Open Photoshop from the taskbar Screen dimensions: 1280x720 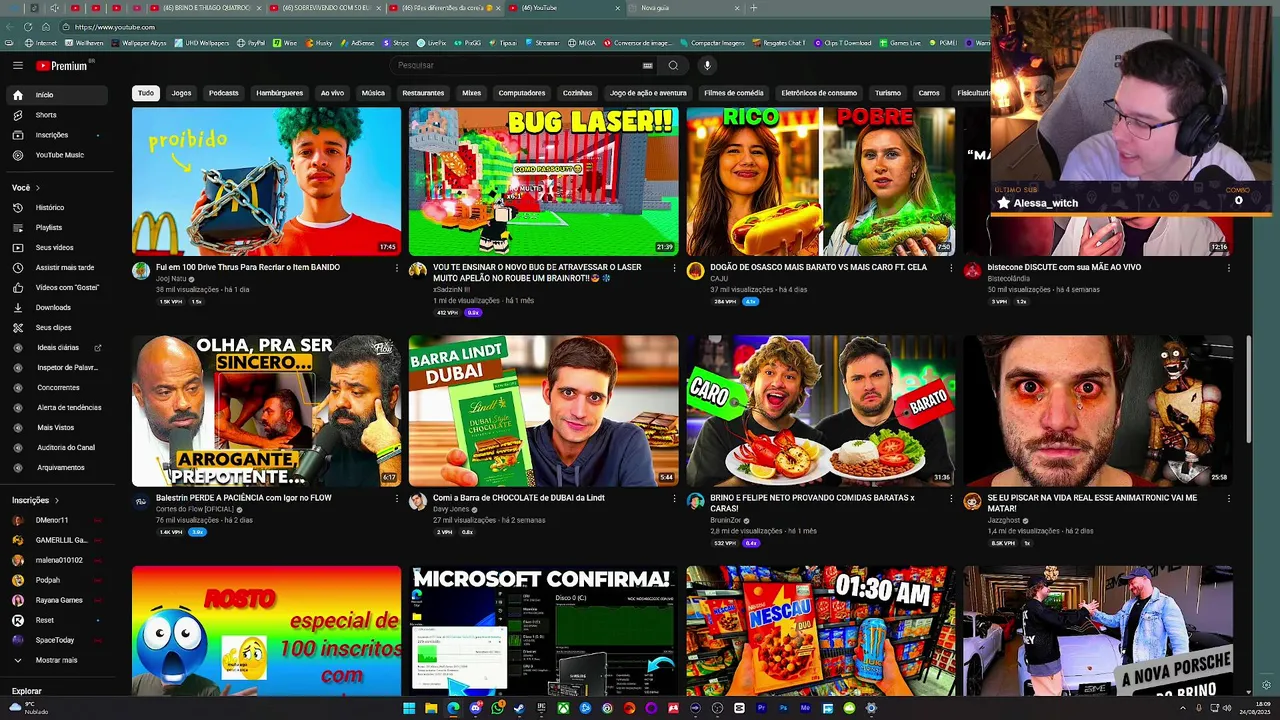tap(783, 708)
